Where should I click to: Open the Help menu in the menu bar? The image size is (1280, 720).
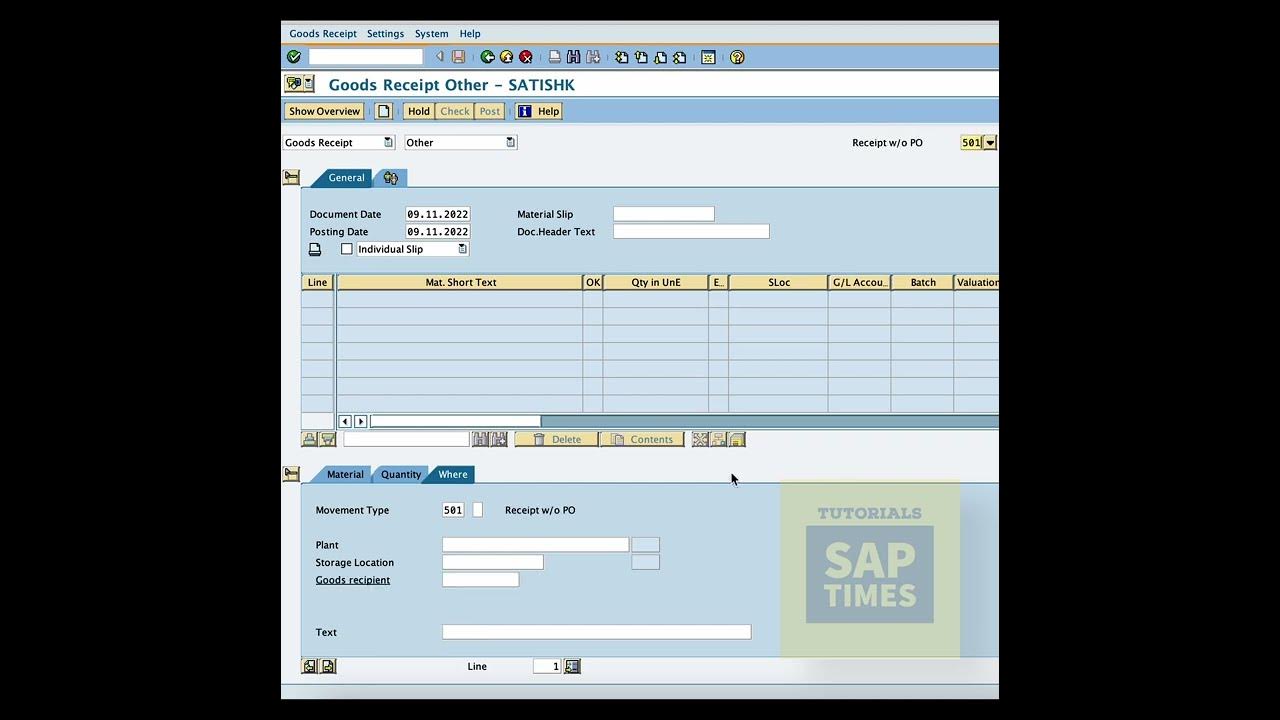[470, 34]
